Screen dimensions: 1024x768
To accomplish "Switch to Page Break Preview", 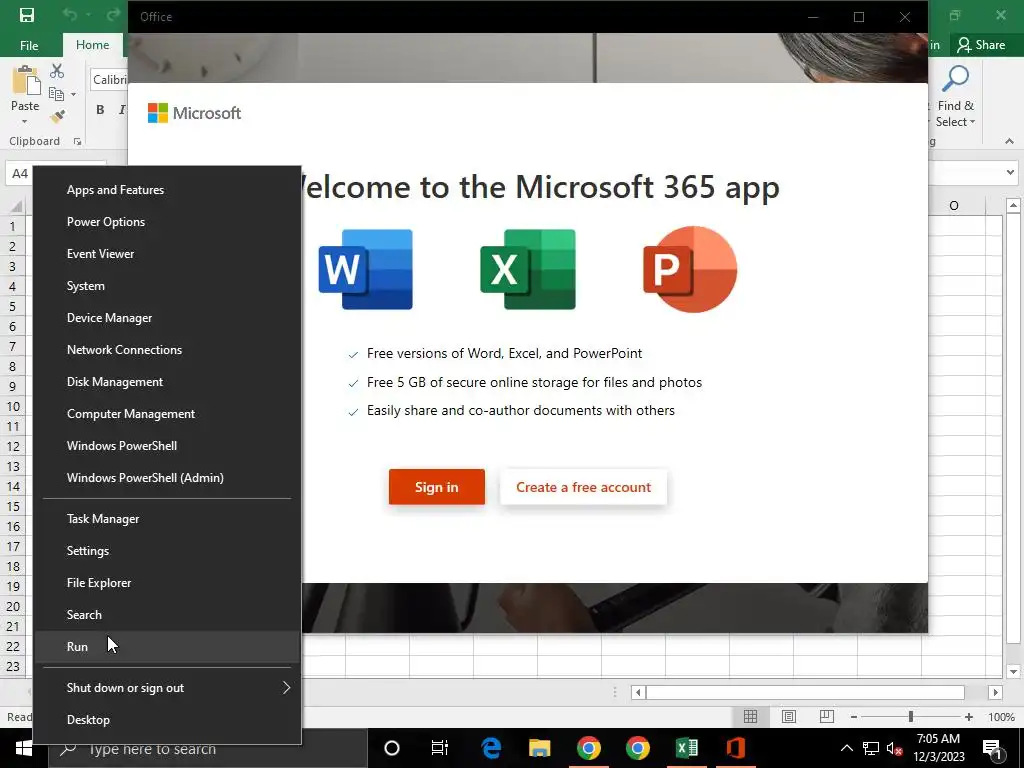I will [x=827, y=717].
